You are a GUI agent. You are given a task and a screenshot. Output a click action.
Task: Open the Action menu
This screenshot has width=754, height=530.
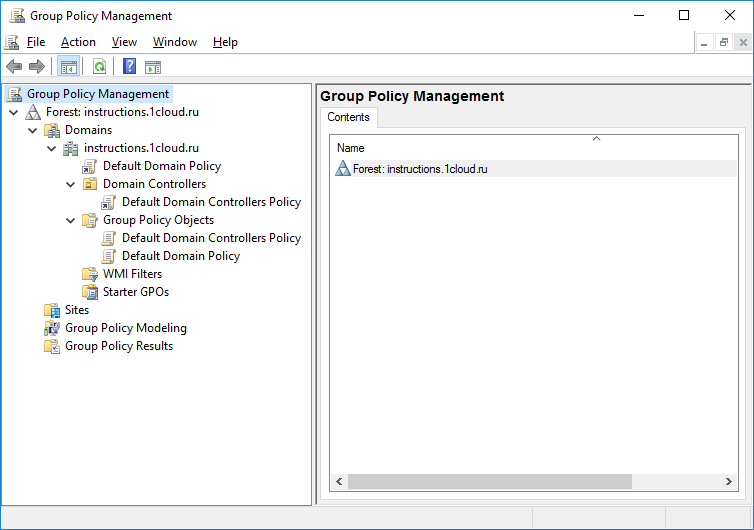coord(78,42)
